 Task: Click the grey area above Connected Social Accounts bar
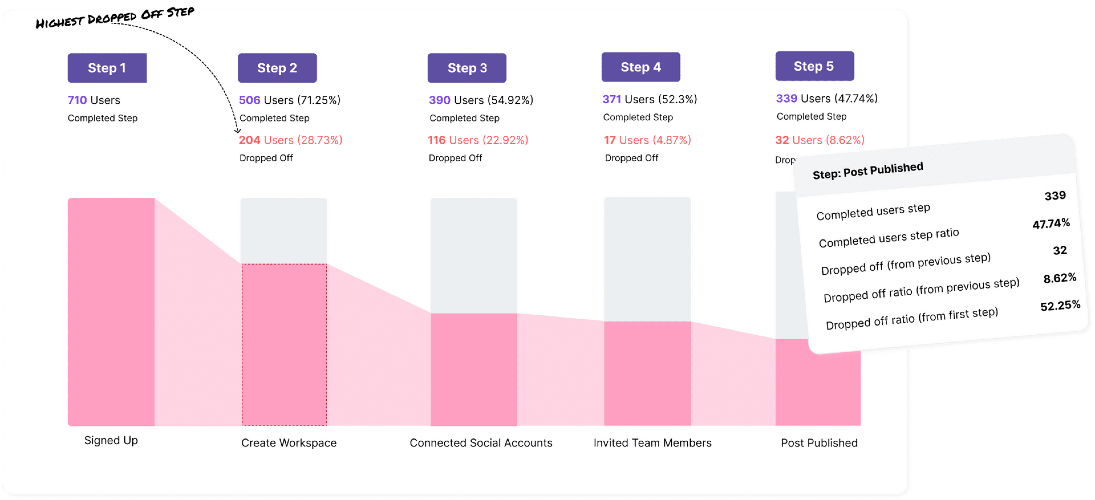[x=473, y=256]
